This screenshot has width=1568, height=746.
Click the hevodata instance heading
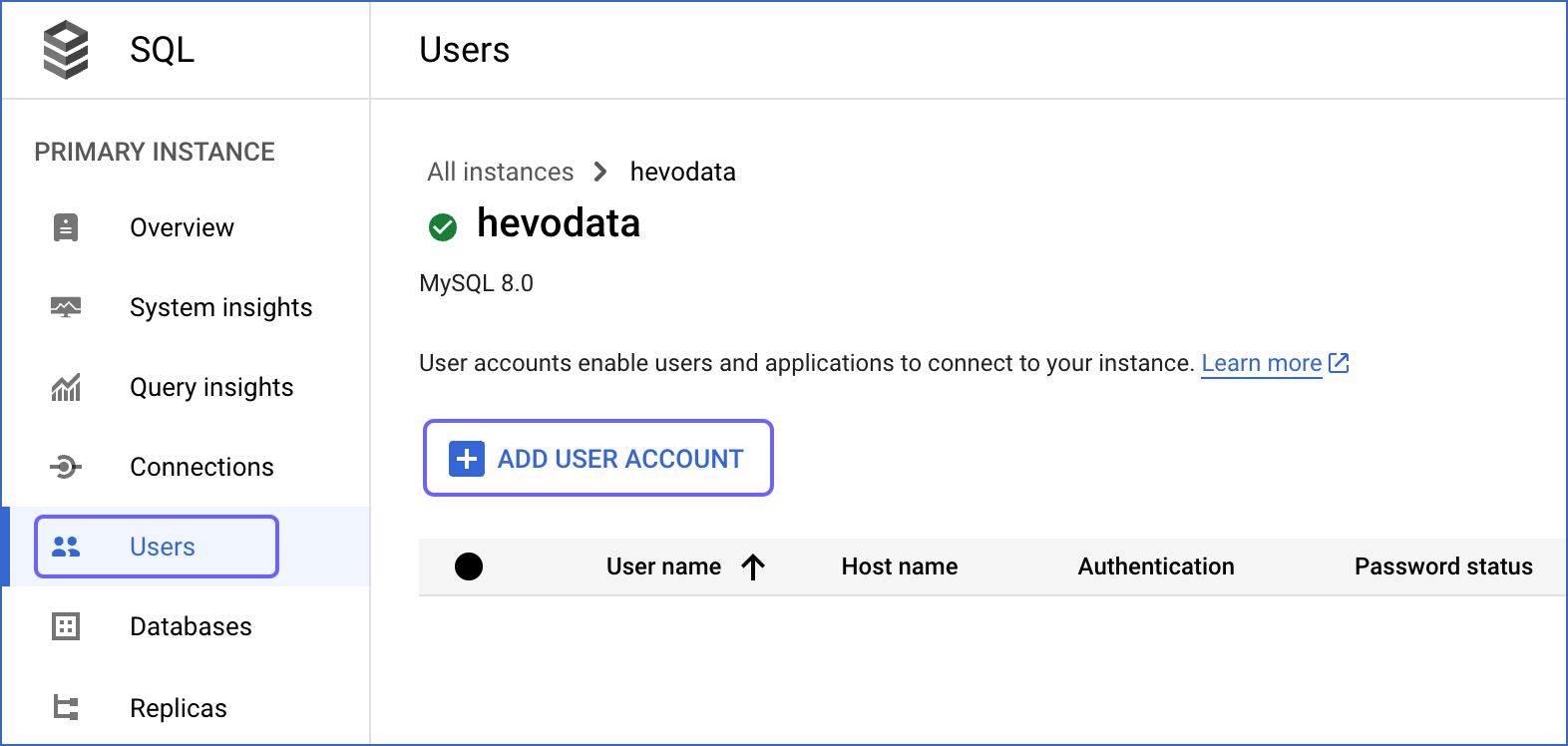coord(559,223)
